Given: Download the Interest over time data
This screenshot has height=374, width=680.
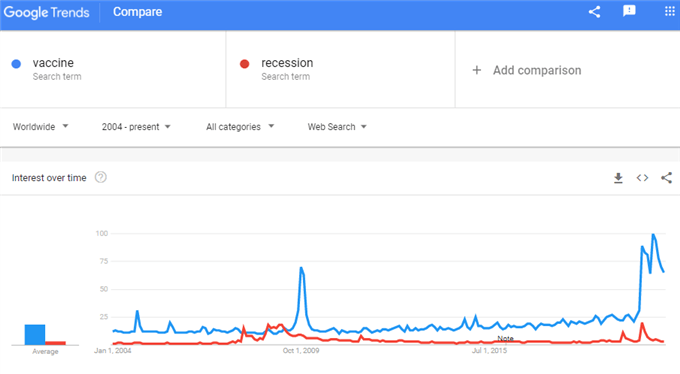Looking at the screenshot, I should pyautogui.click(x=618, y=178).
